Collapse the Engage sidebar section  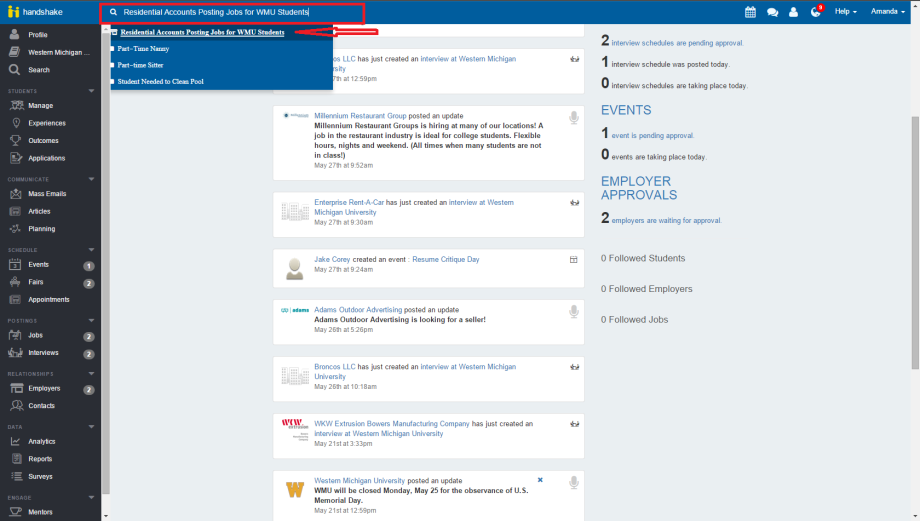(x=92, y=498)
